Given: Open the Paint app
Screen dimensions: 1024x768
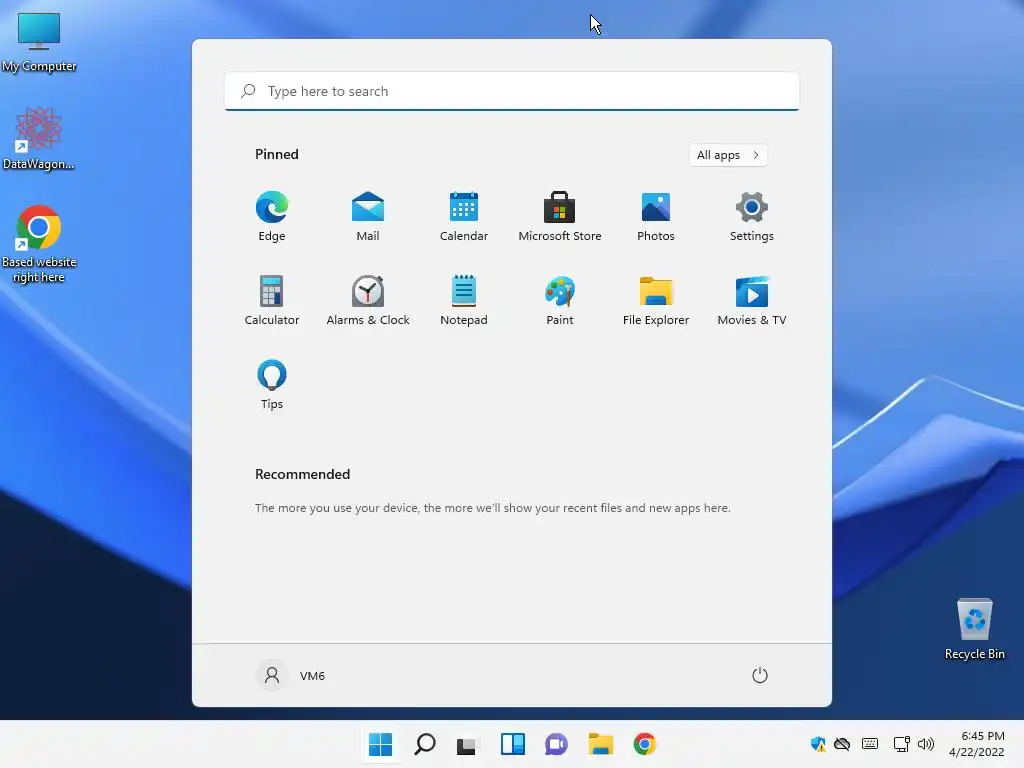Looking at the screenshot, I should point(560,300).
